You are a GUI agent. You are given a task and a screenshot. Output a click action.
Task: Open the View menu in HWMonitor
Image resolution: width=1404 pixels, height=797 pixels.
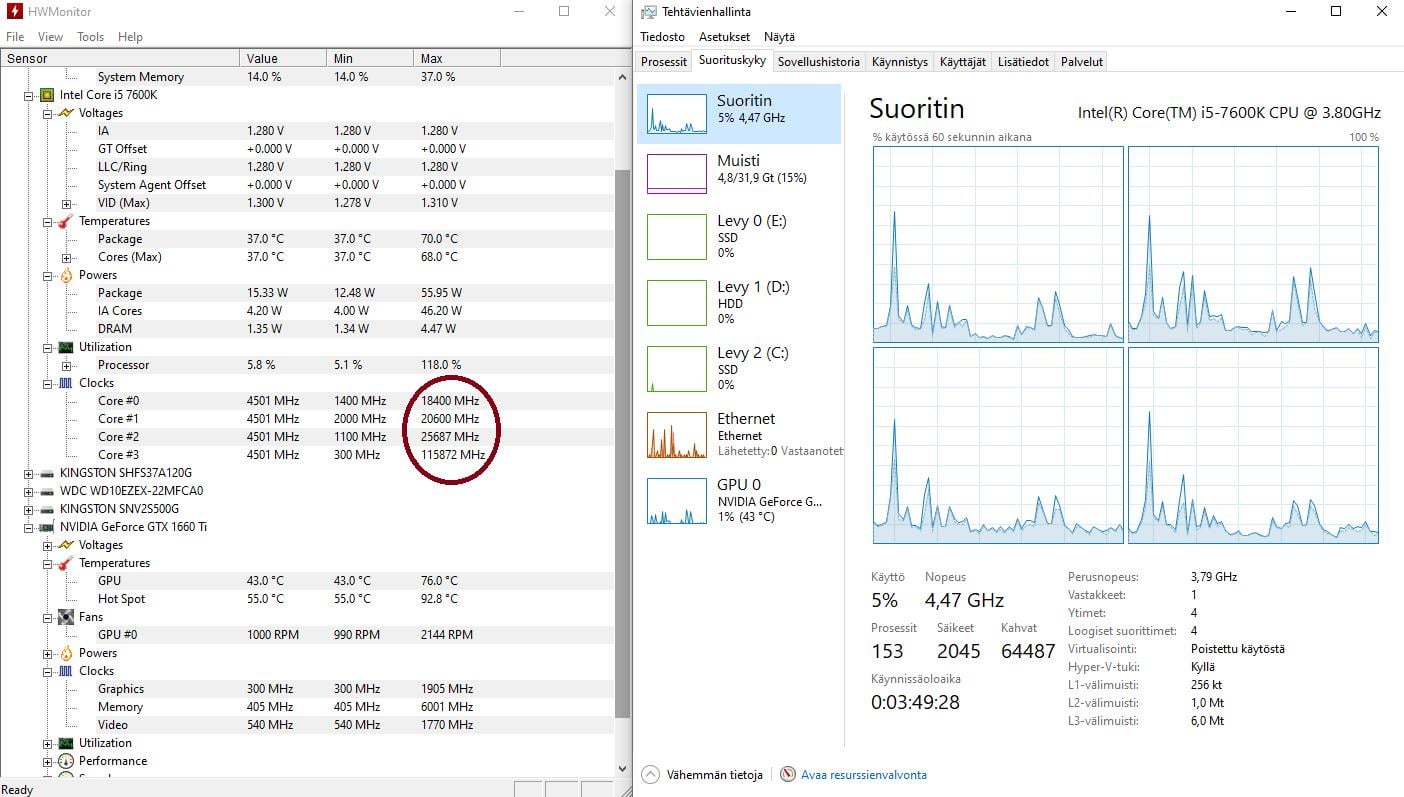click(50, 37)
